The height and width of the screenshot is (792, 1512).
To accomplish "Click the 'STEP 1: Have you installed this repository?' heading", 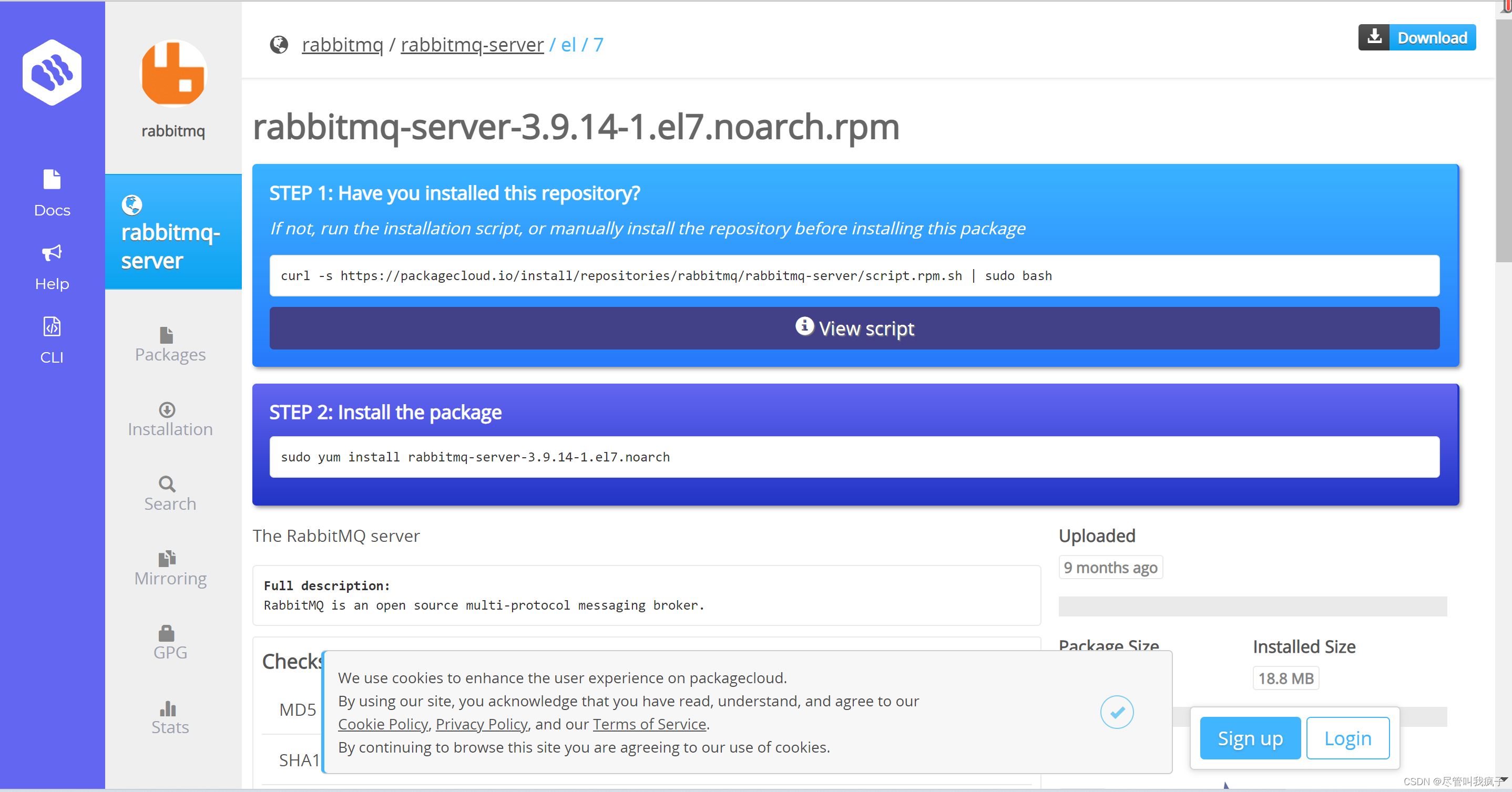I will click(454, 193).
